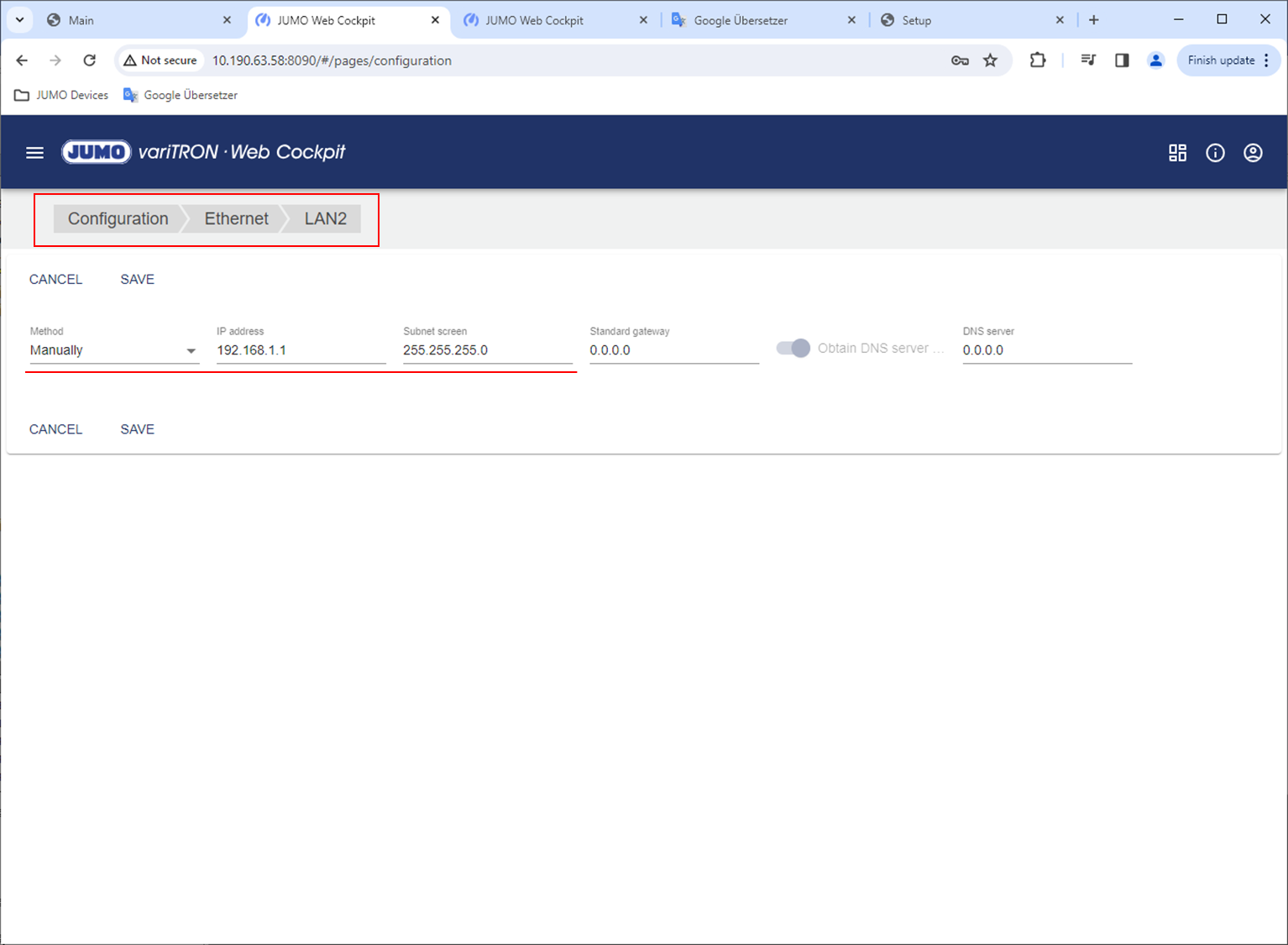Toggle the Obtain DNS server switch
Viewport: 1288px width, 945px height.
[x=793, y=348]
